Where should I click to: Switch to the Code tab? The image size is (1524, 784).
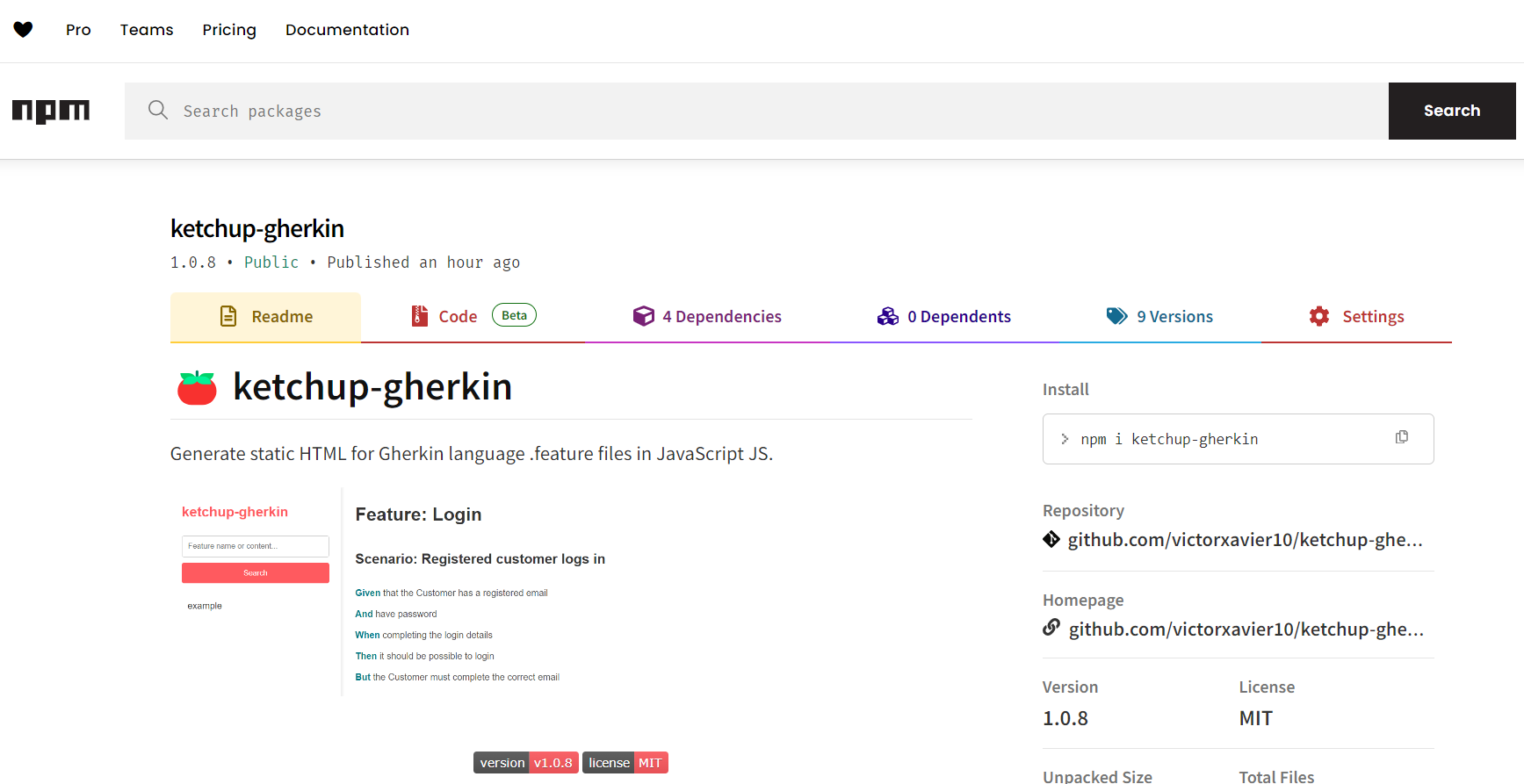click(x=473, y=317)
